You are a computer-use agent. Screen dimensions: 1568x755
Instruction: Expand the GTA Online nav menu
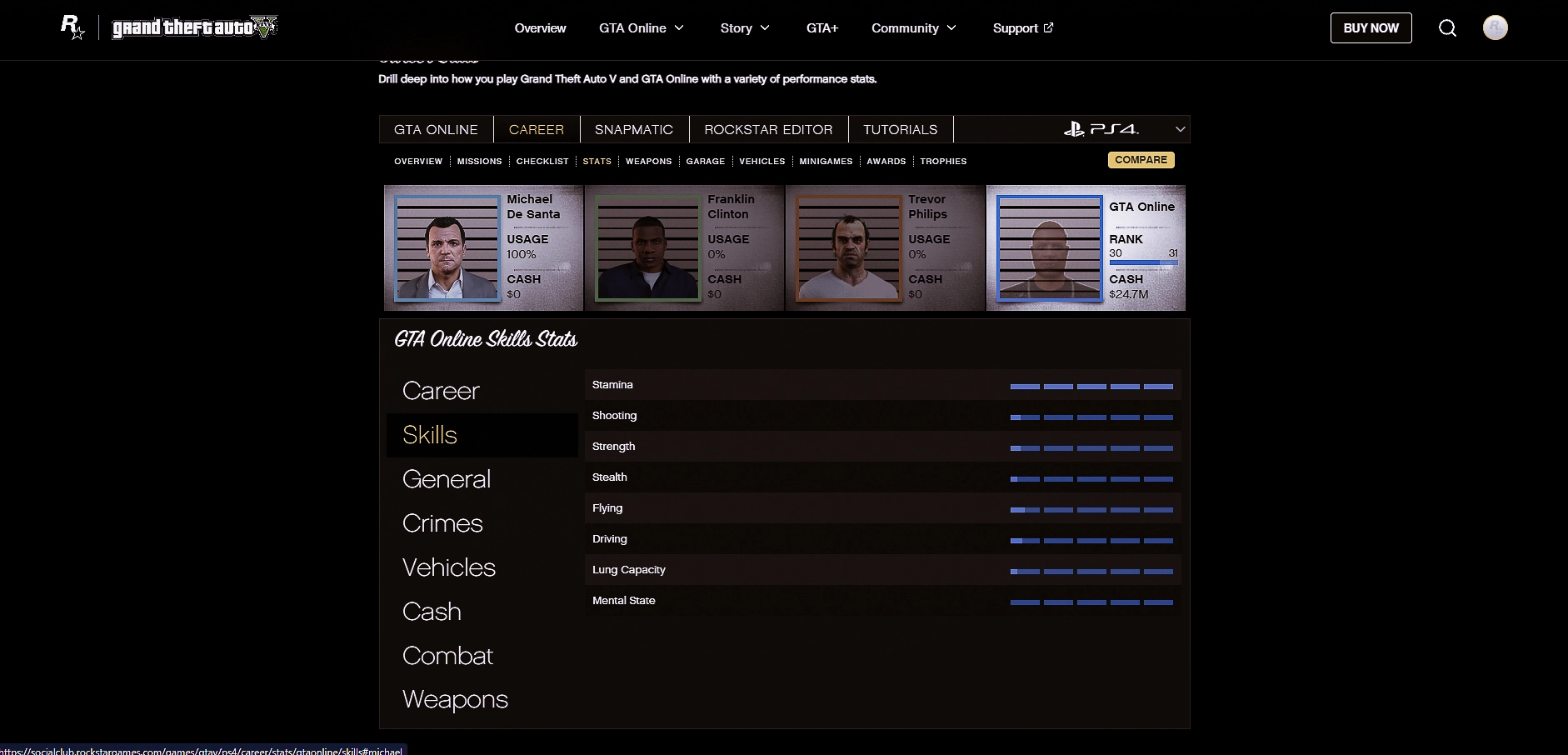point(642,28)
